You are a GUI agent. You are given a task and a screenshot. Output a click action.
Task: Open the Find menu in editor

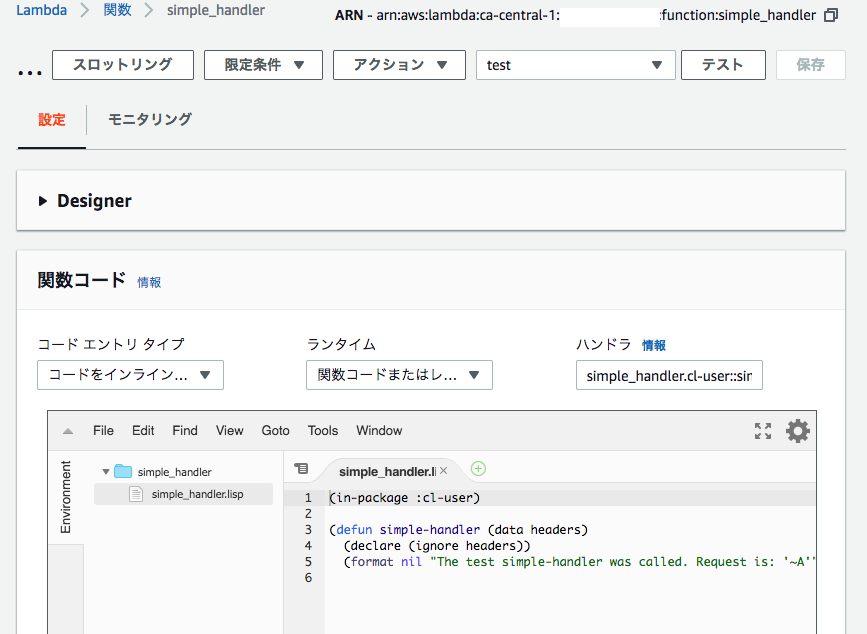click(185, 431)
